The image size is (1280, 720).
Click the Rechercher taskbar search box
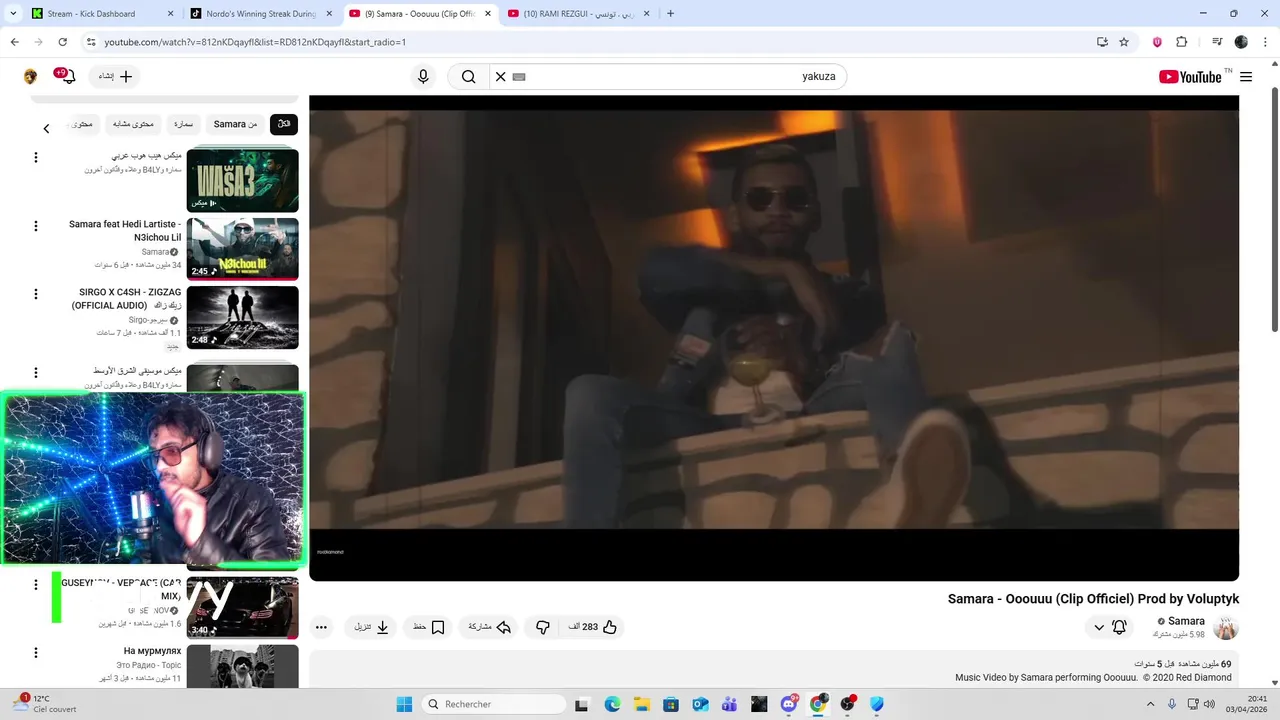(494, 704)
